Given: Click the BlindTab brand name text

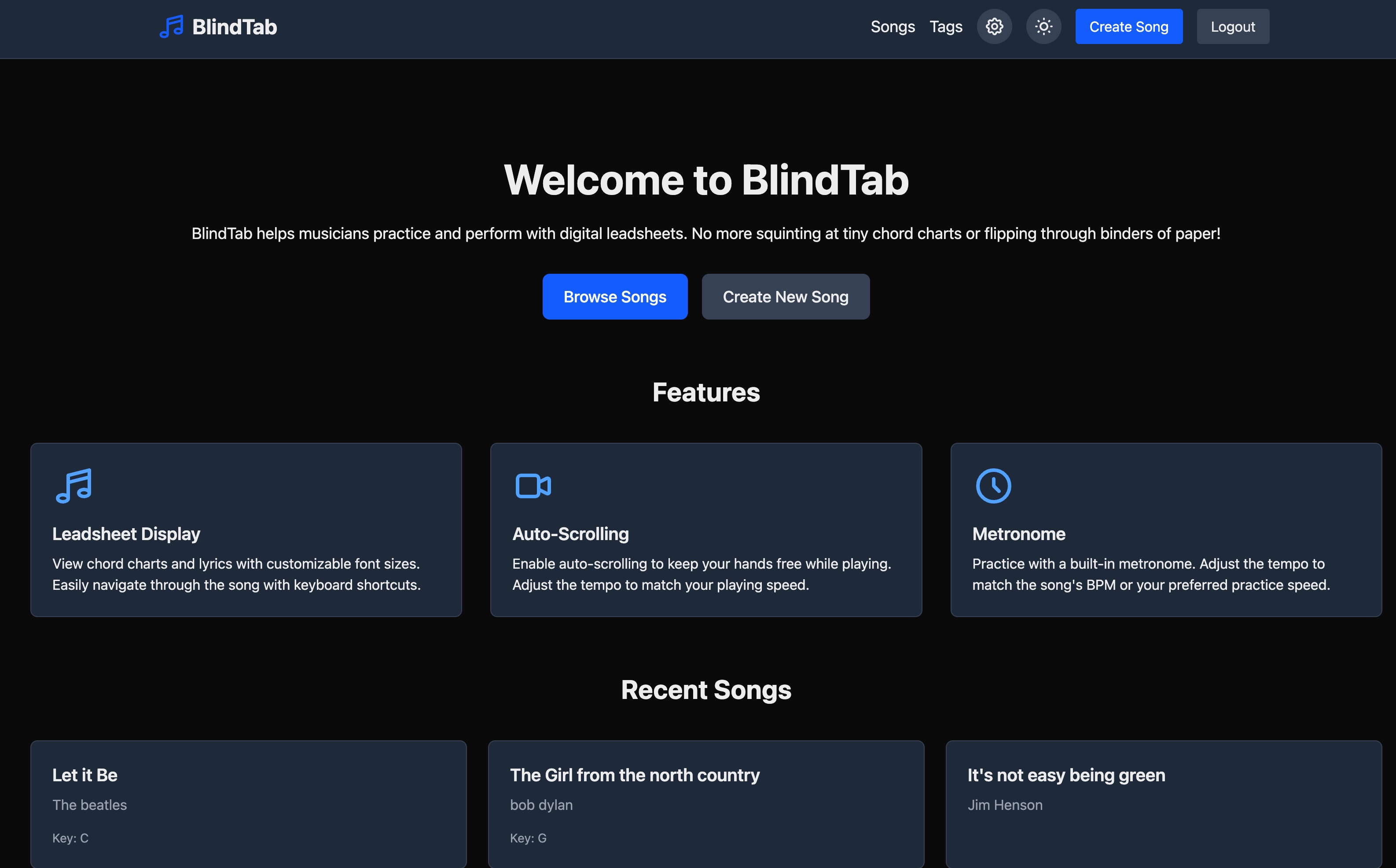Looking at the screenshot, I should click(x=234, y=26).
